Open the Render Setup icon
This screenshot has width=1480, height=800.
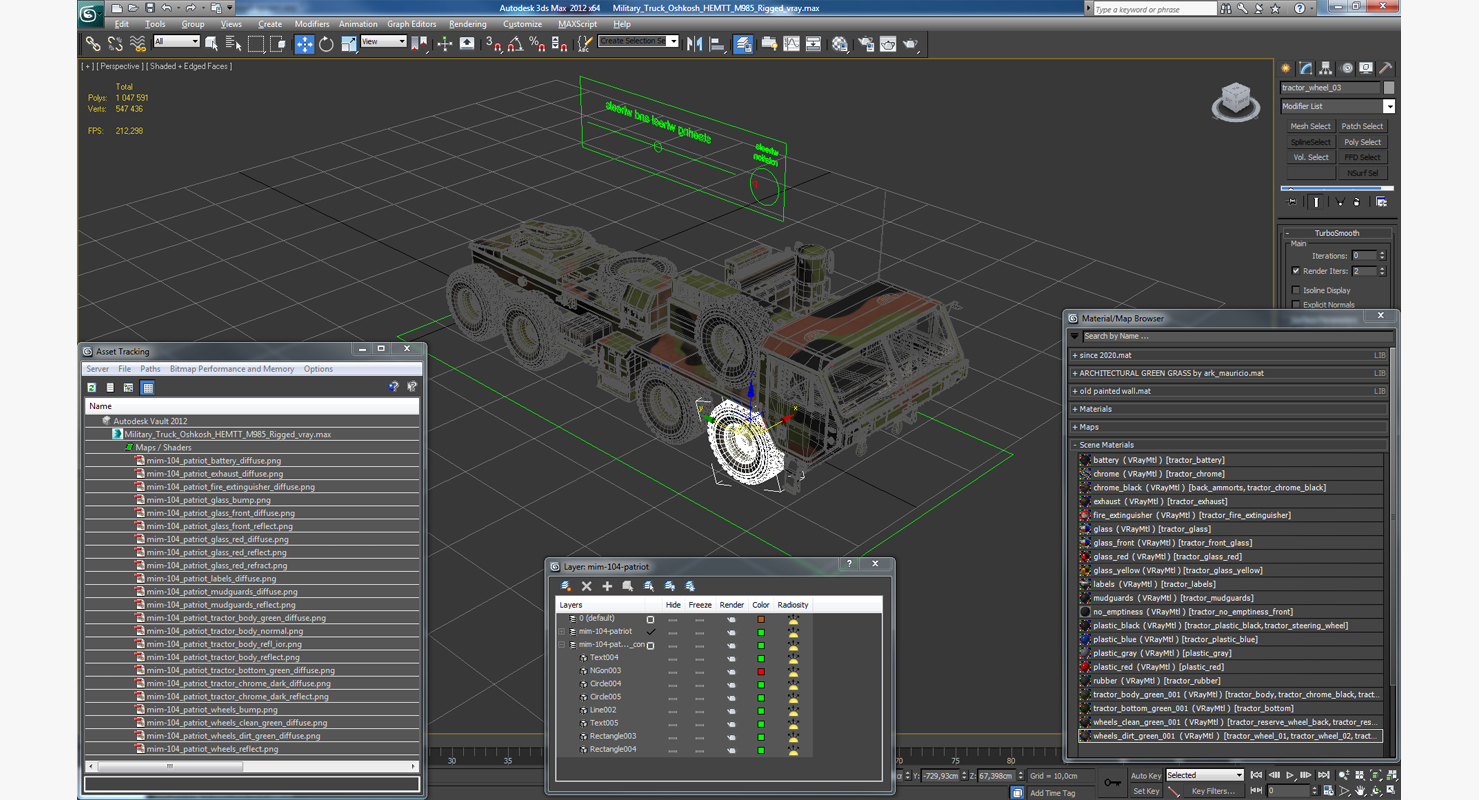click(865, 44)
